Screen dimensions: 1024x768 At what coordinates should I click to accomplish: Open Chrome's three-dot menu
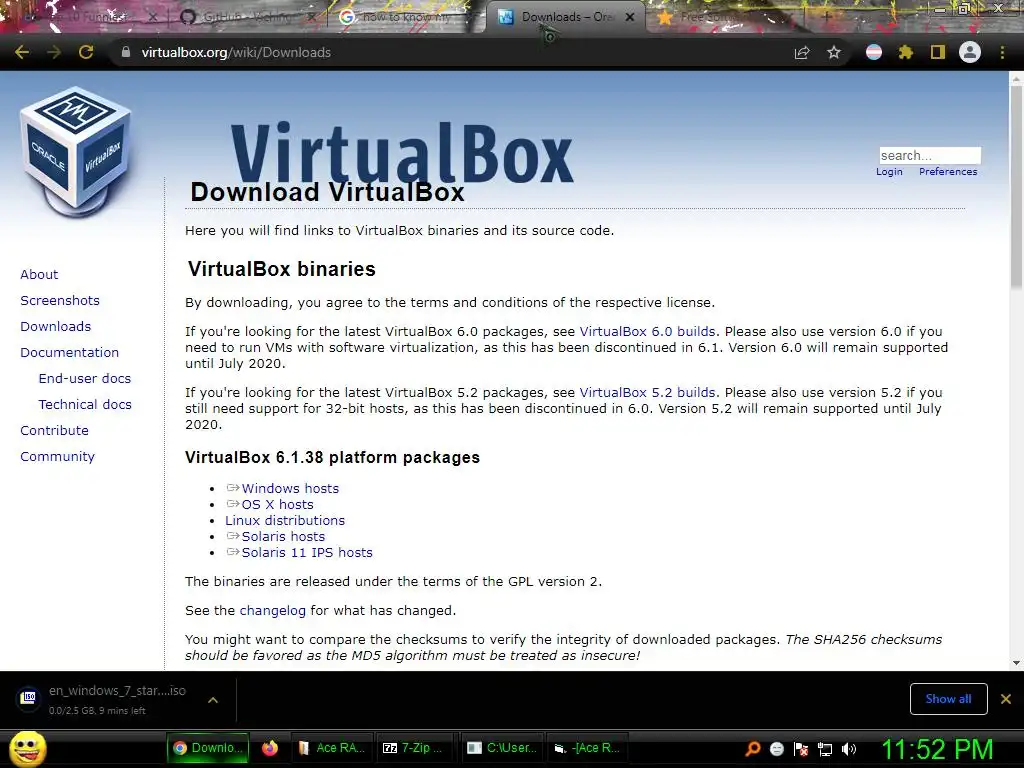(1002, 52)
